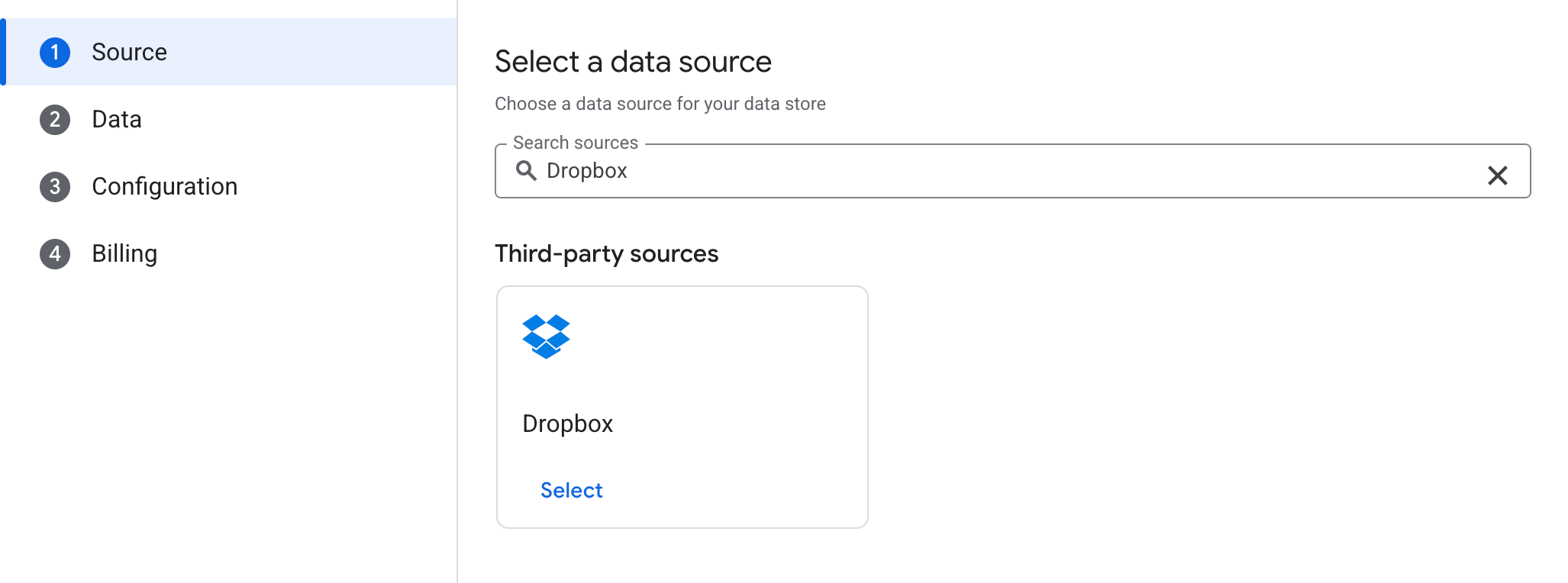Screen dimensions: 1568x583
Task: Click the Select a data source title
Action: point(633,61)
